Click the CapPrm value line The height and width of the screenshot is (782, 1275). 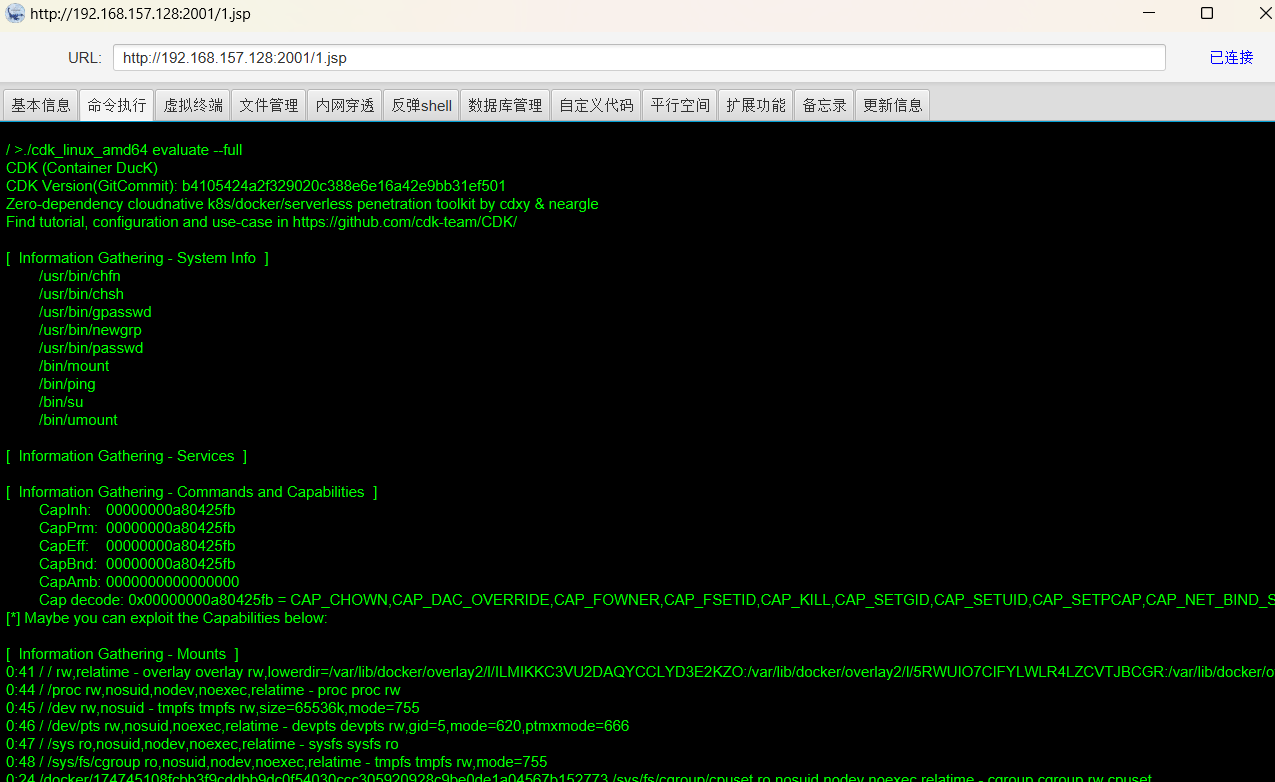pyautogui.click(x=137, y=528)
